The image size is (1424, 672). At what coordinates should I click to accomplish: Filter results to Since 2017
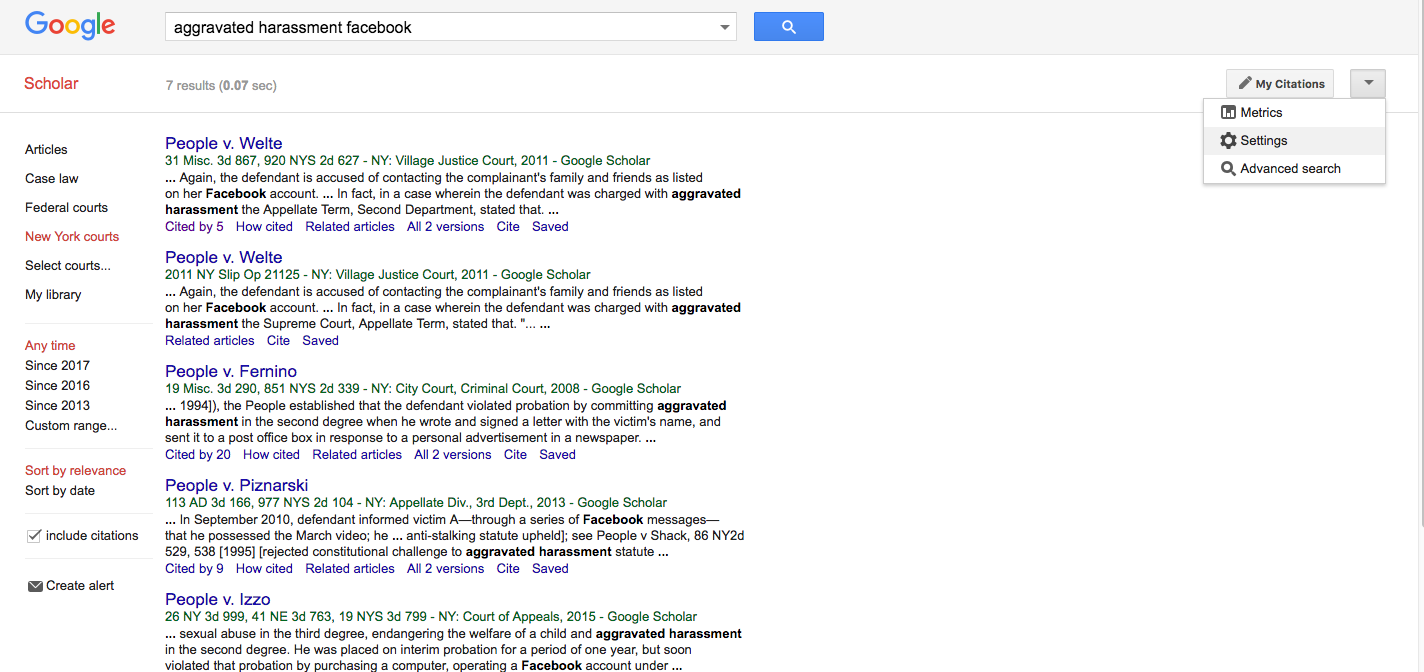point(57,365)
